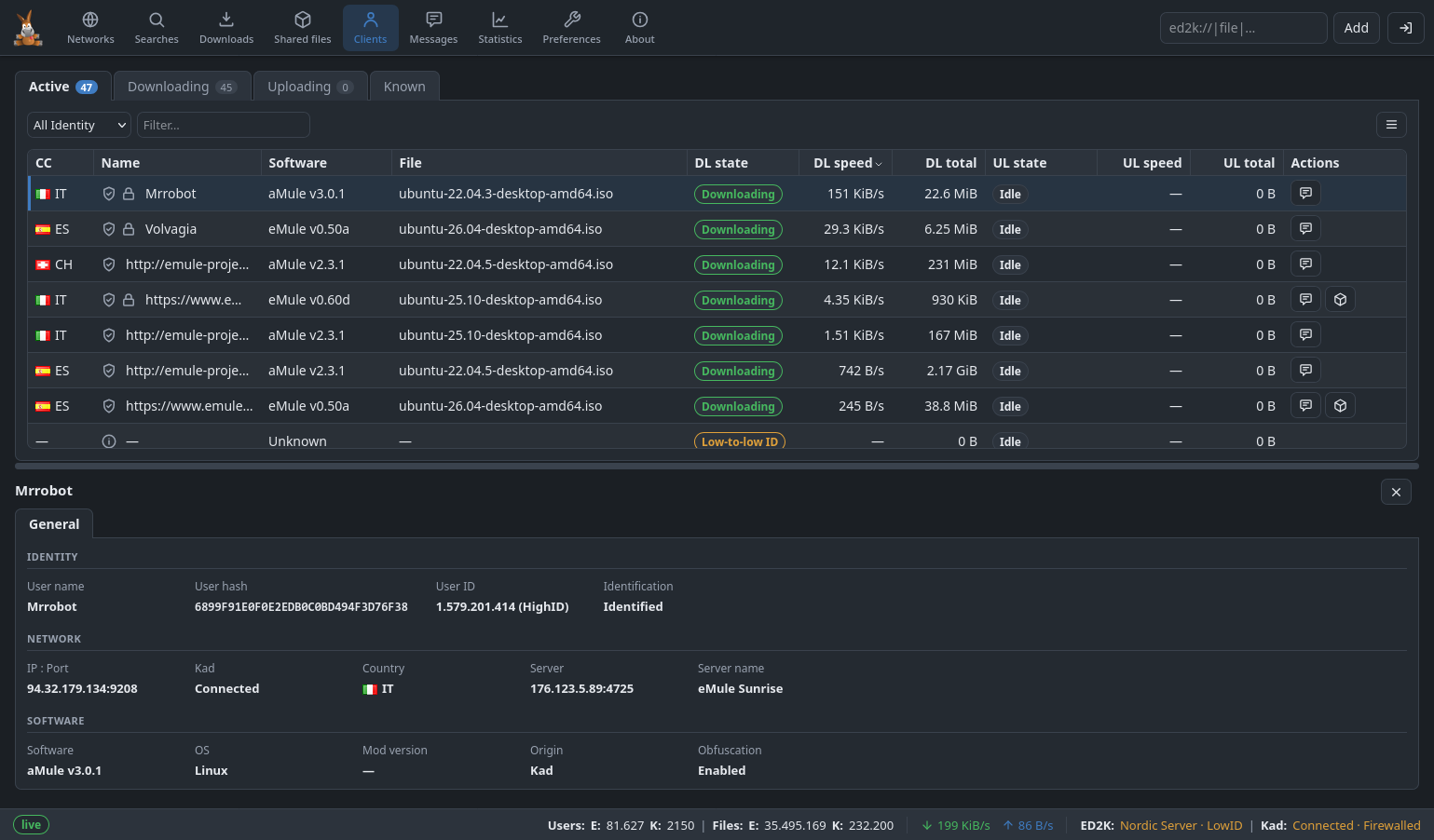Message the eMule v0.60d client
The image size is (1434, 840).
click(1305, 300)
